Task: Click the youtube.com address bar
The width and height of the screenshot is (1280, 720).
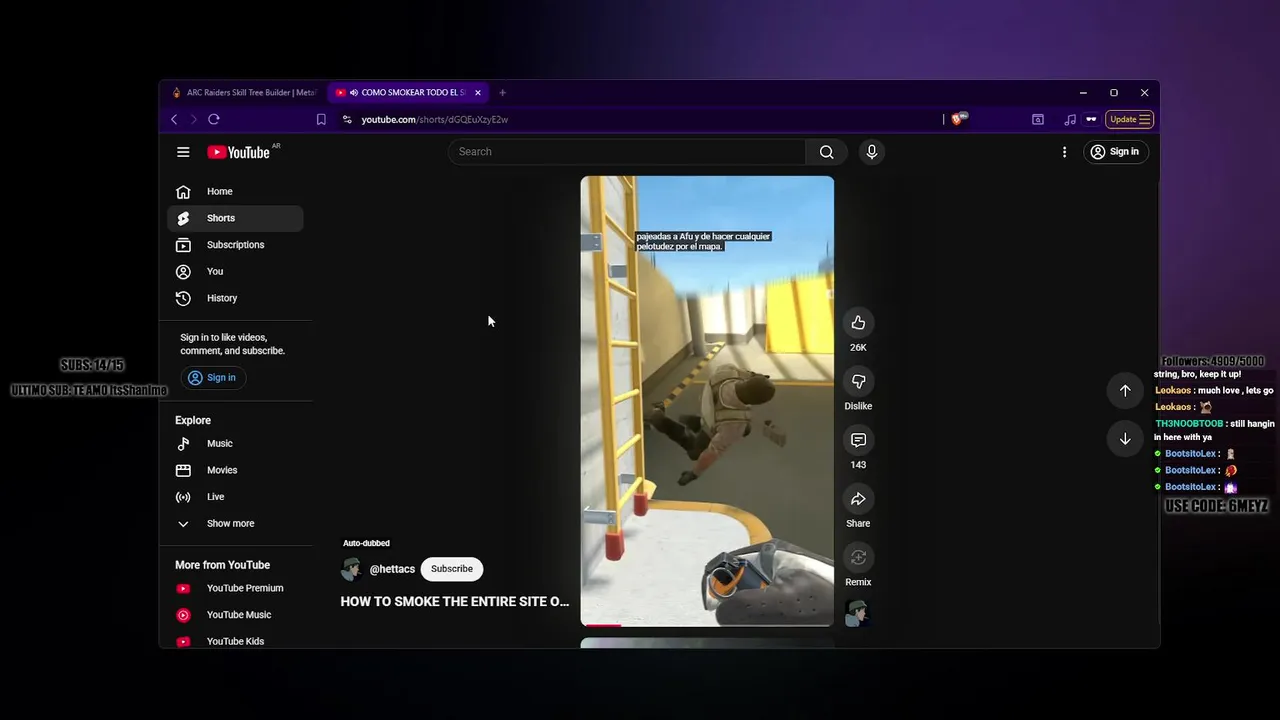Action: (x=640, y=119)
